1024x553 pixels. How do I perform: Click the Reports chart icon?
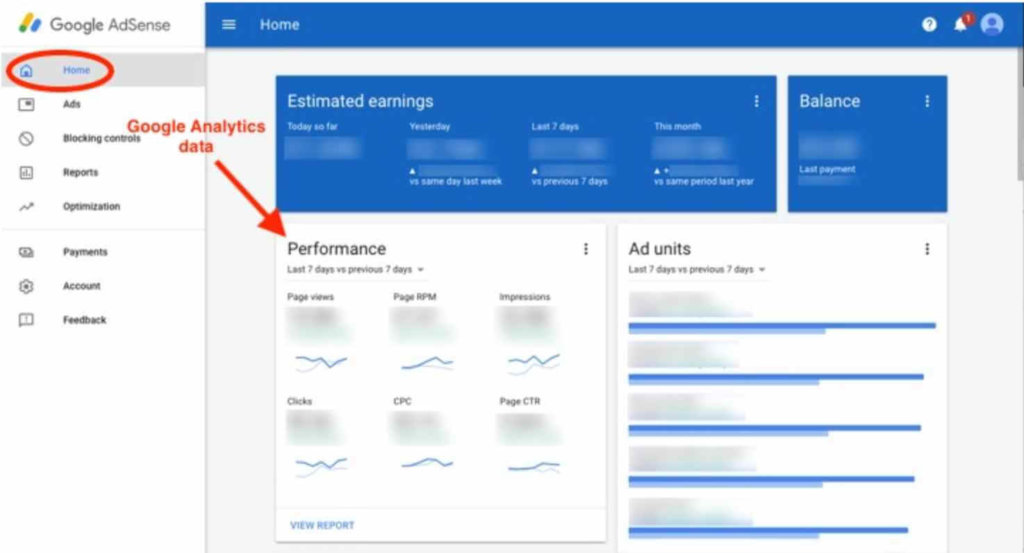click(x=27, y=172)
